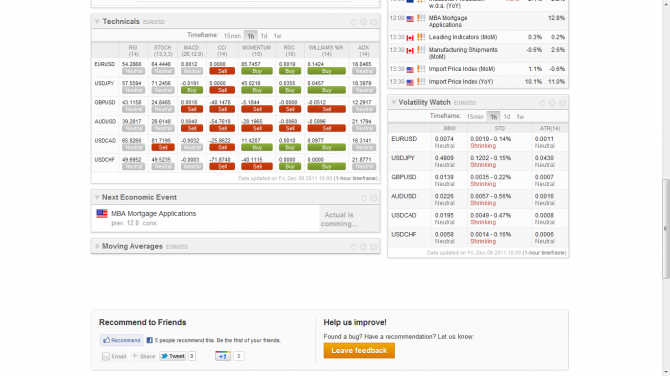Click the ATR(14) column header
Screen dimensions: 670x376
click(x=550, y=128)
